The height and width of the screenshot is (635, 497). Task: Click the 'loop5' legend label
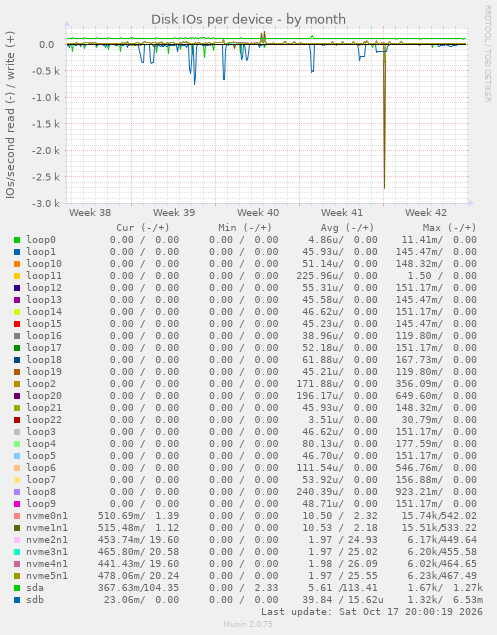point(41,456)
